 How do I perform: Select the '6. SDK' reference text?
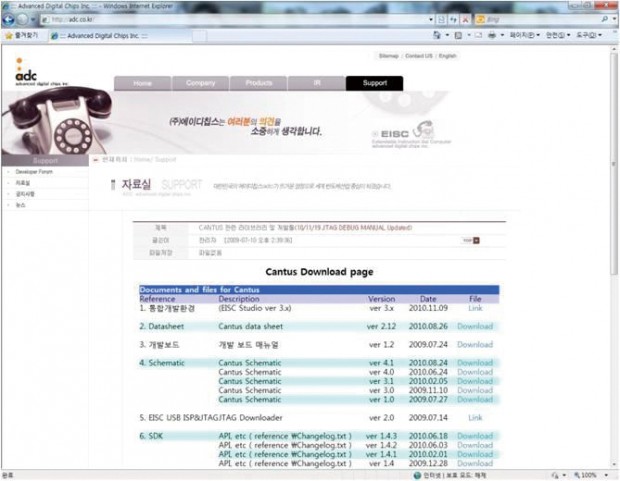pos(151,436)
